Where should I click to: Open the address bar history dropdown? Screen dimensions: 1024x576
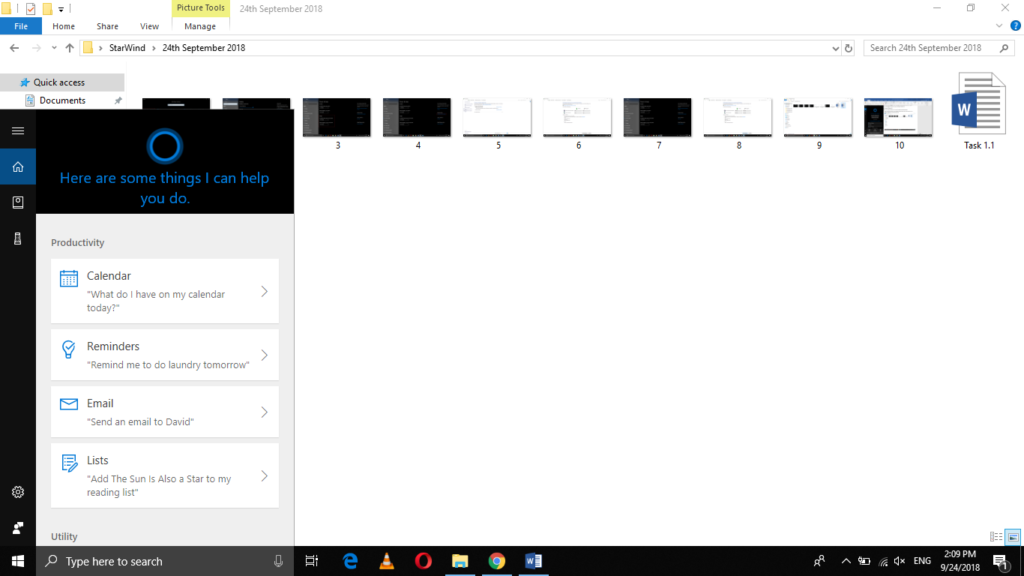point(834,47)
